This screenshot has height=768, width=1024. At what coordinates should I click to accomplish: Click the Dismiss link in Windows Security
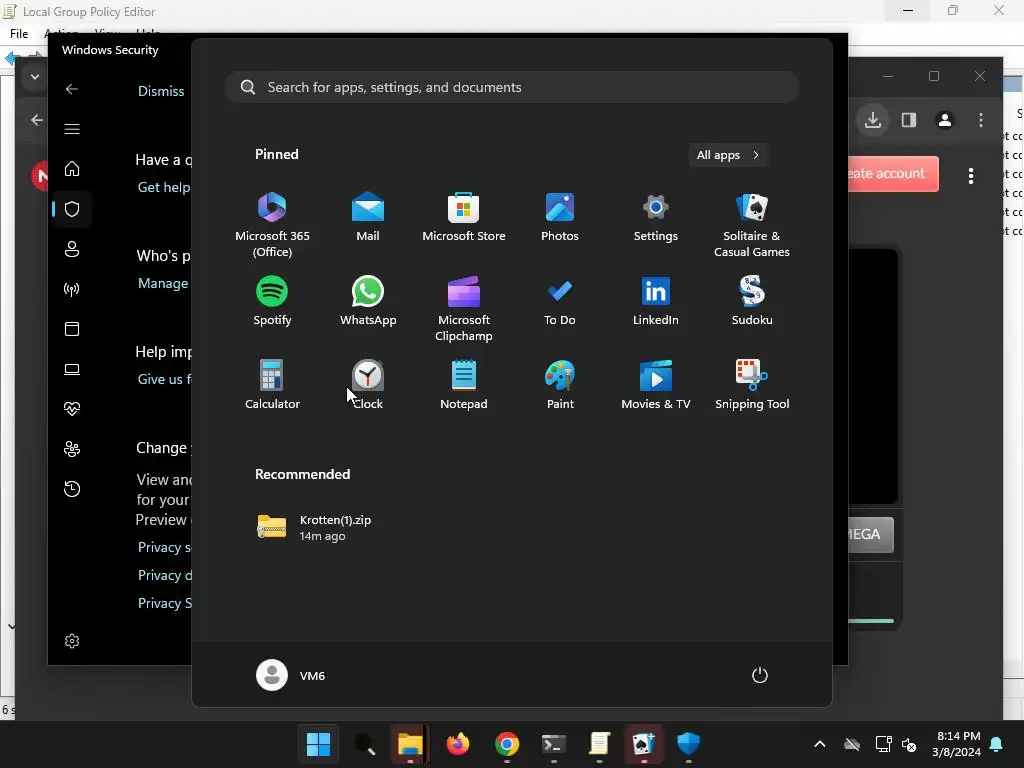point(161,91)
